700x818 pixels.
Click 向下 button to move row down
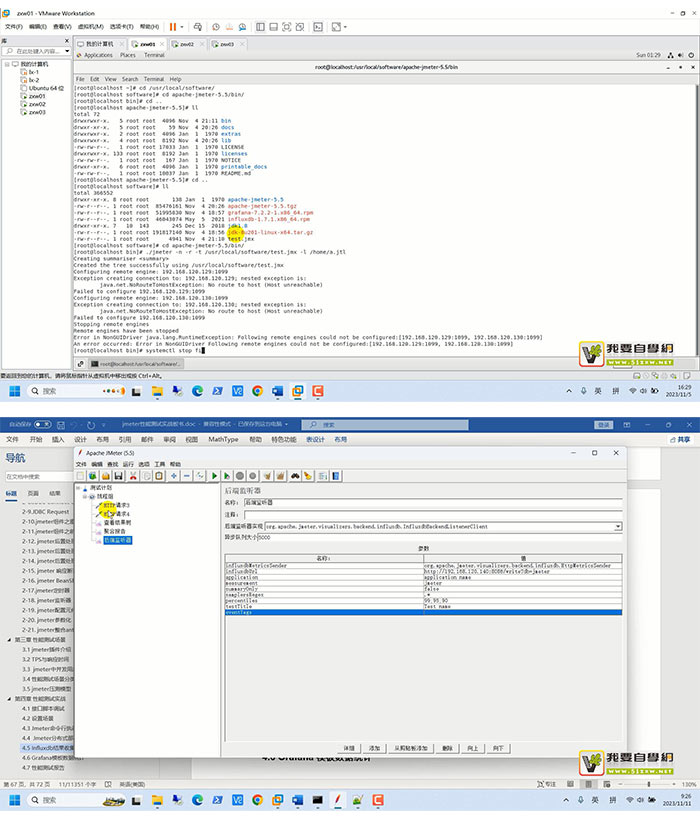[x=498, y=748]
